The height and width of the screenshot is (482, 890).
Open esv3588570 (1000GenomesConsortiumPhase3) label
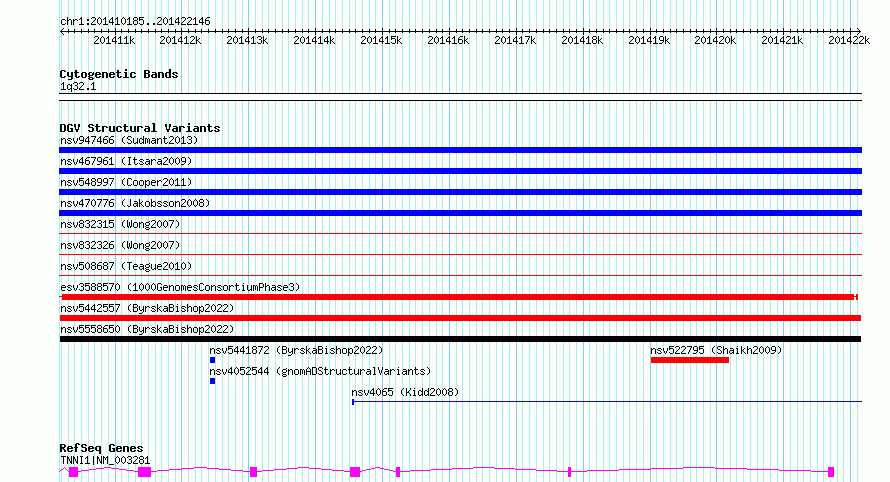(x=180, y=287)
